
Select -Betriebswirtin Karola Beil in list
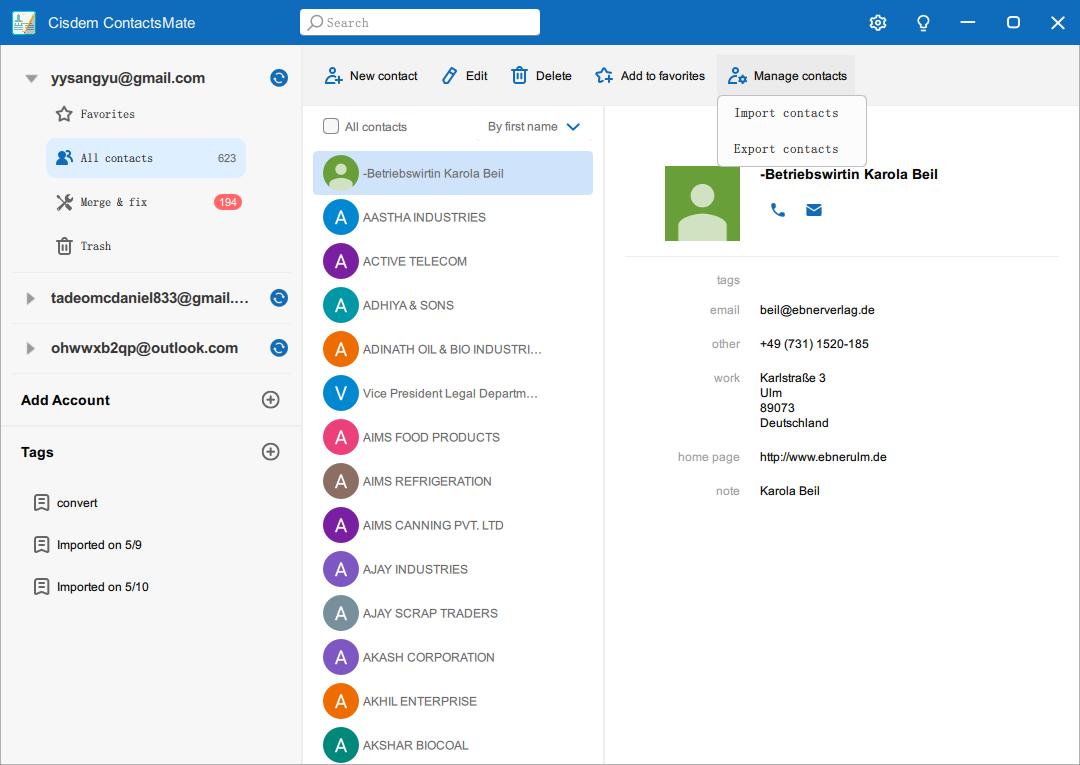coord(453,173)
